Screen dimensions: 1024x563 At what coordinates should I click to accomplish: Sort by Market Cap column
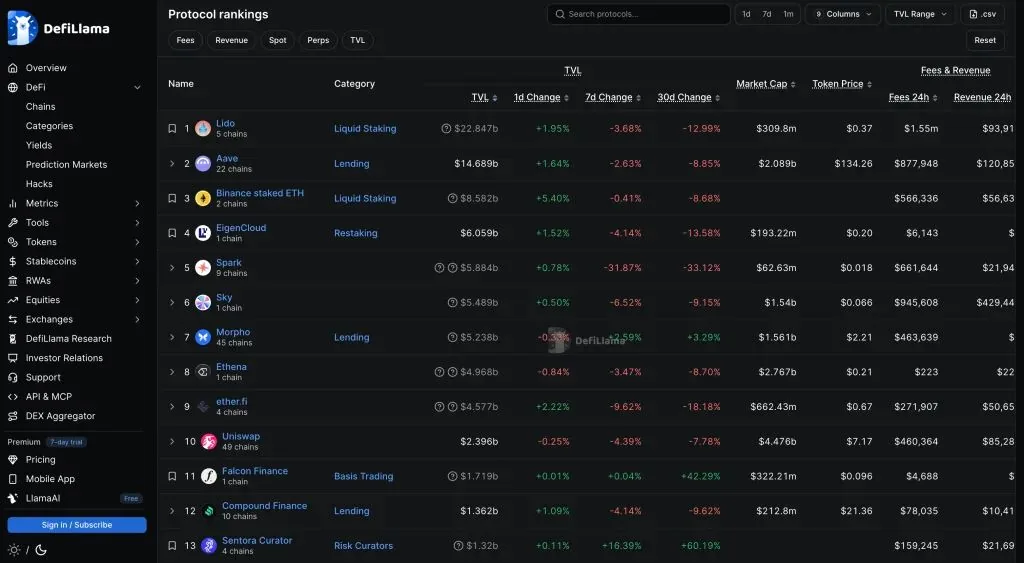[765, 84]
